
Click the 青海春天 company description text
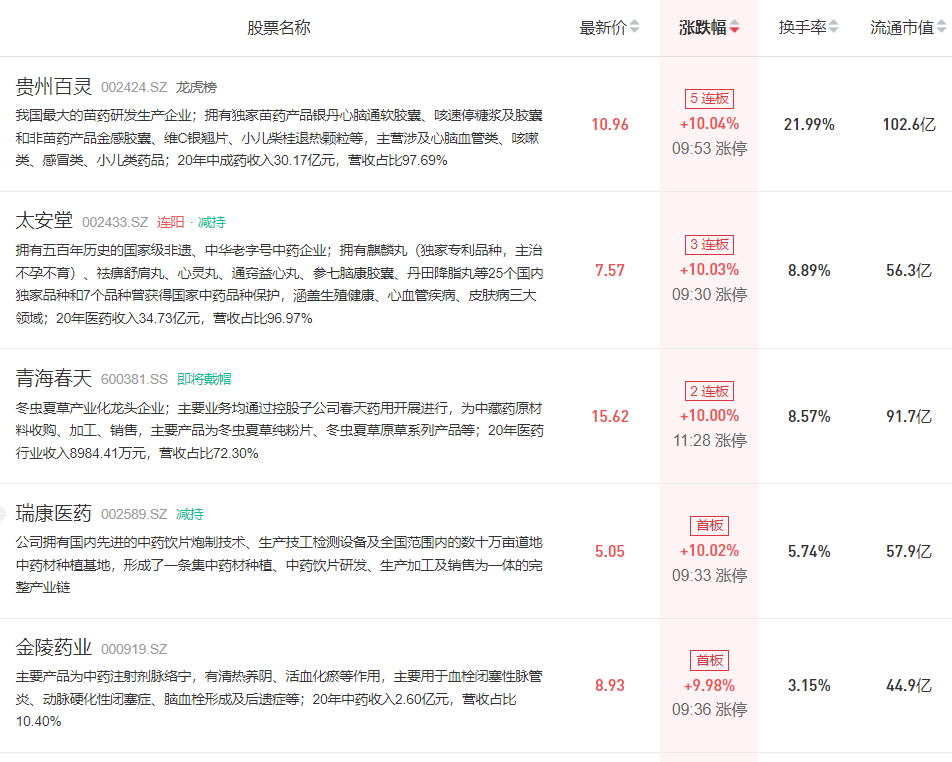pos(279,430)
